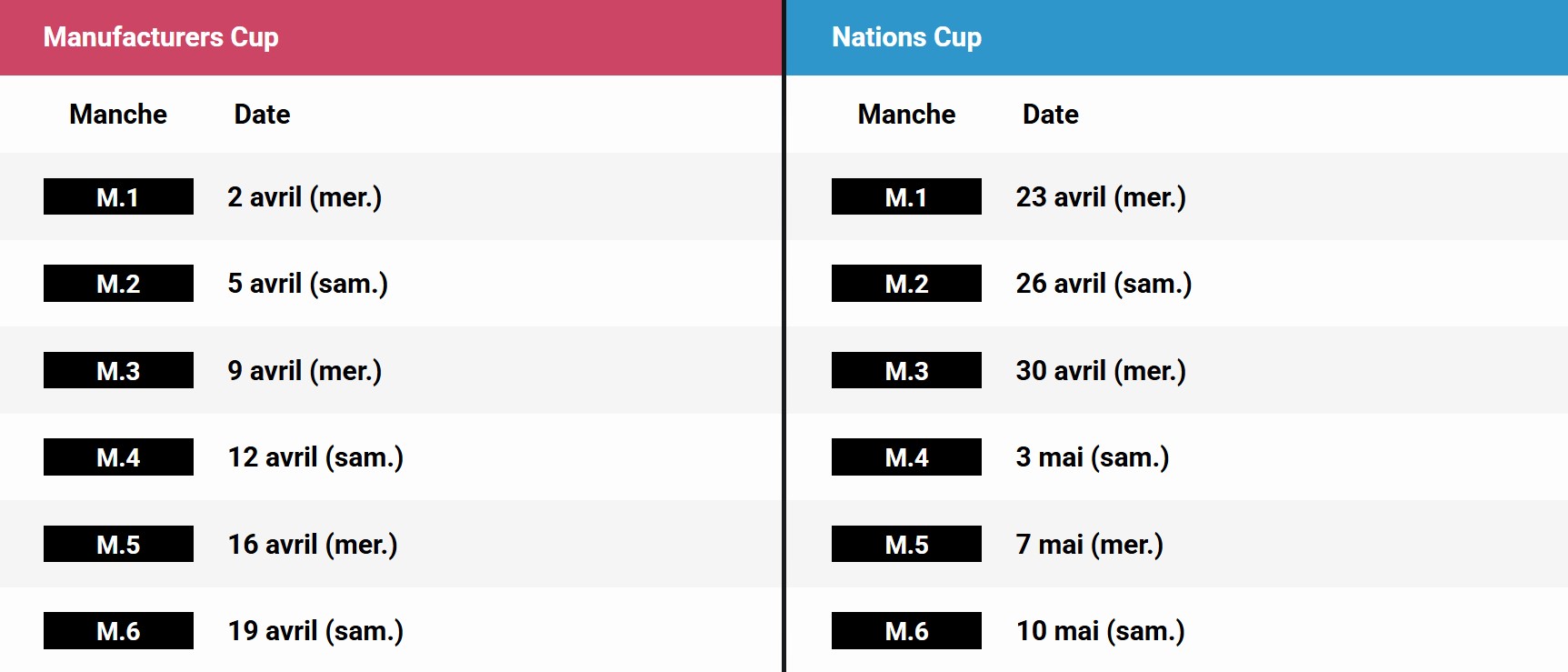Select Manufacturers Cup M.4 badge

118,456
